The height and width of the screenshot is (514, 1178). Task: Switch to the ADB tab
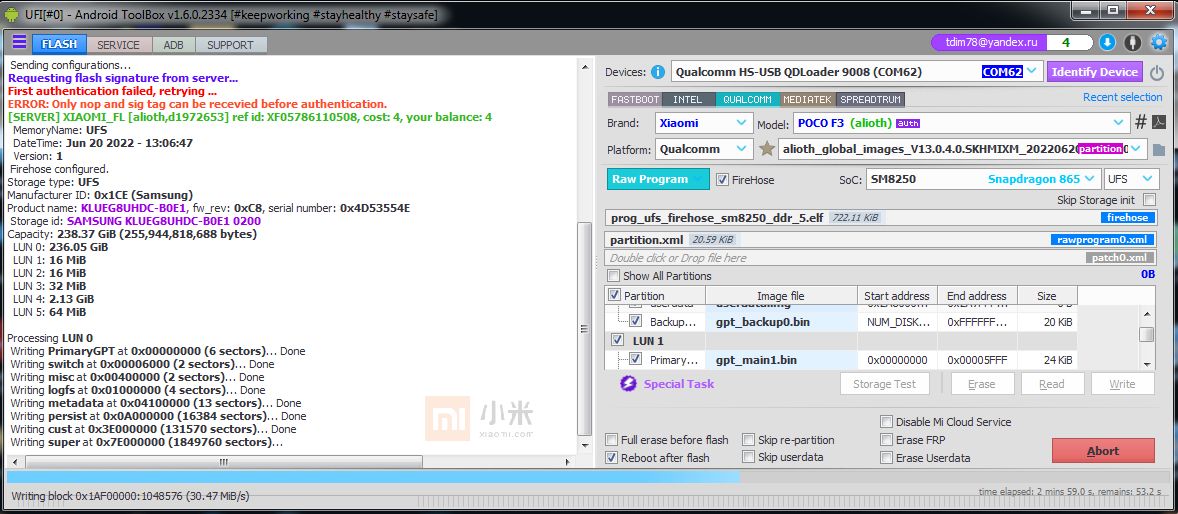click(x=174, y=44)
